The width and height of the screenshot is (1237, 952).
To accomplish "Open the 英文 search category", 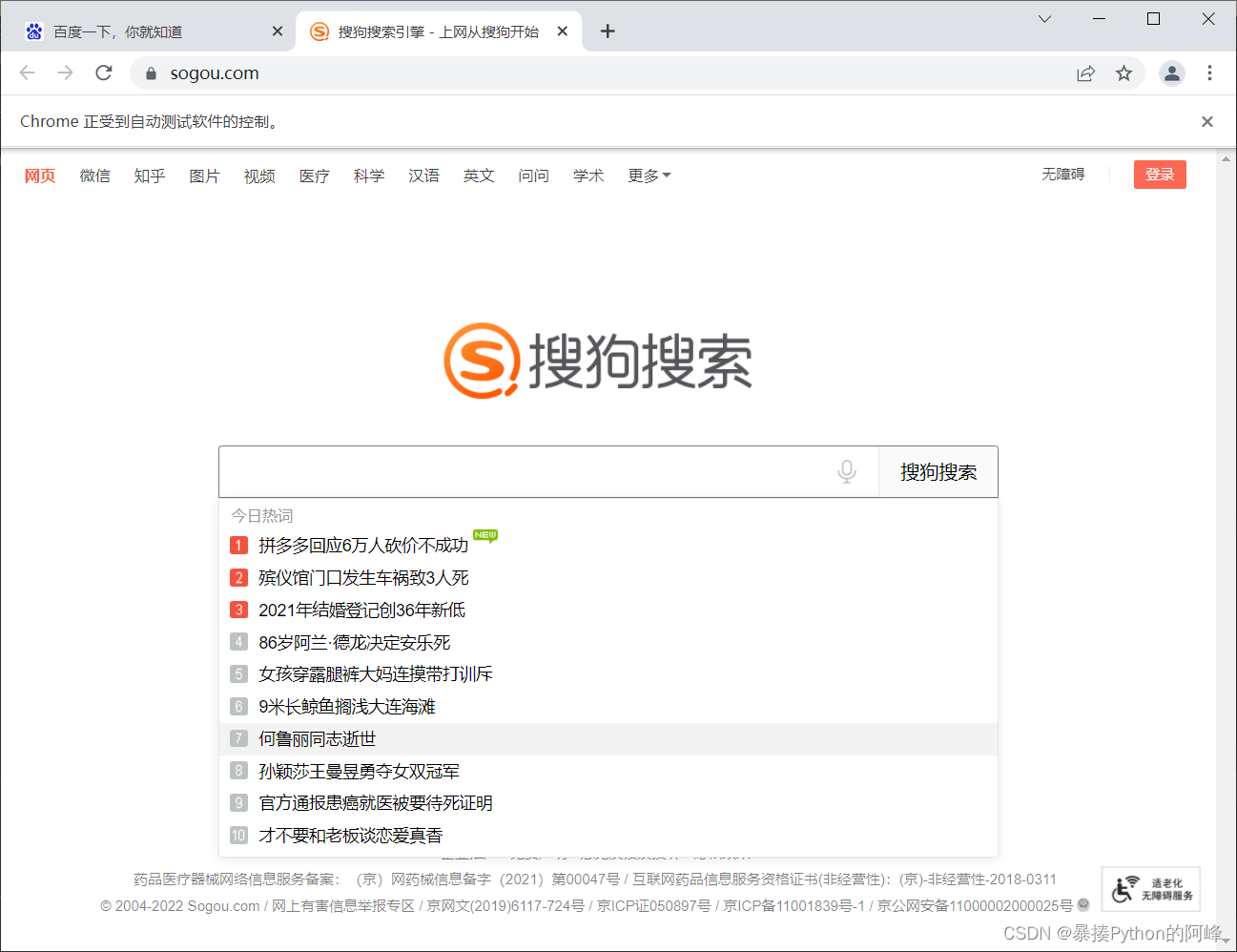I will coord(479,176).
